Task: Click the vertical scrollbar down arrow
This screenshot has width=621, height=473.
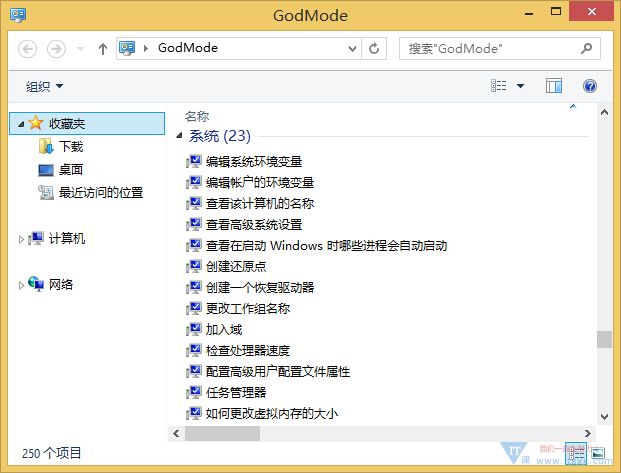Action: pyautogui.click(x=604, y=416)
